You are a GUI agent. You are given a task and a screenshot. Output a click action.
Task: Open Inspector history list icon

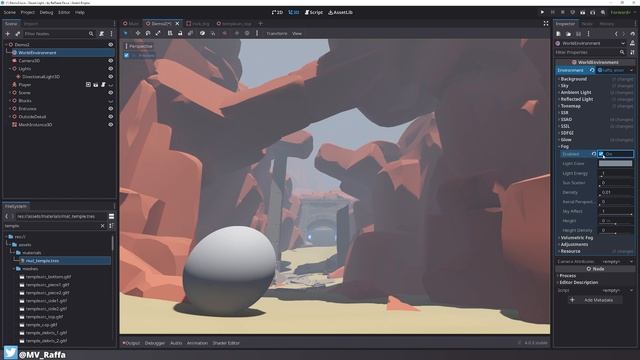pos(633,34)
